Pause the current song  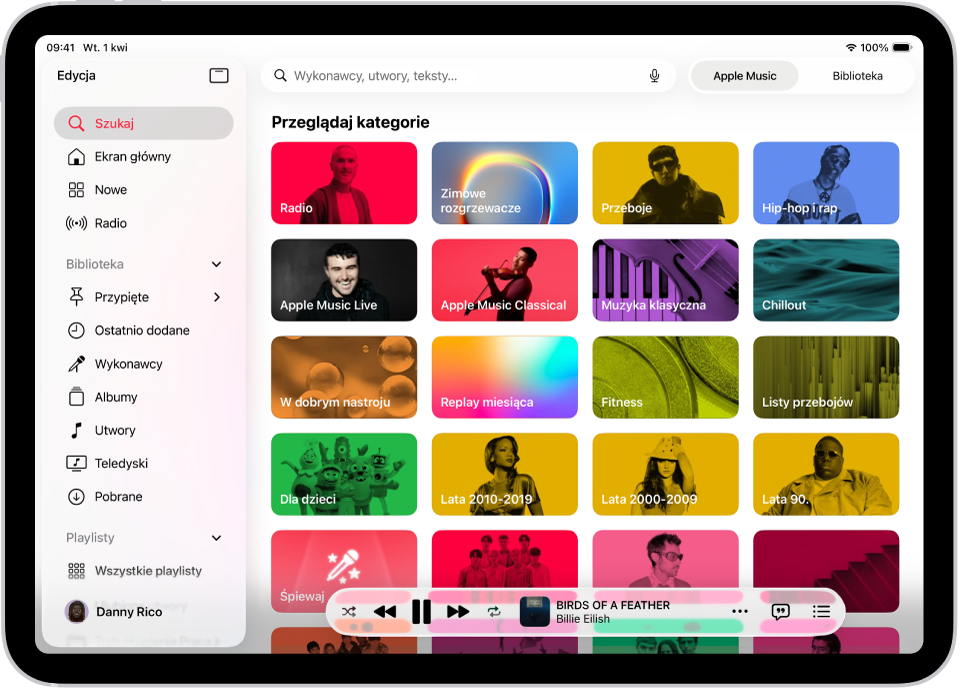[421, 612]
